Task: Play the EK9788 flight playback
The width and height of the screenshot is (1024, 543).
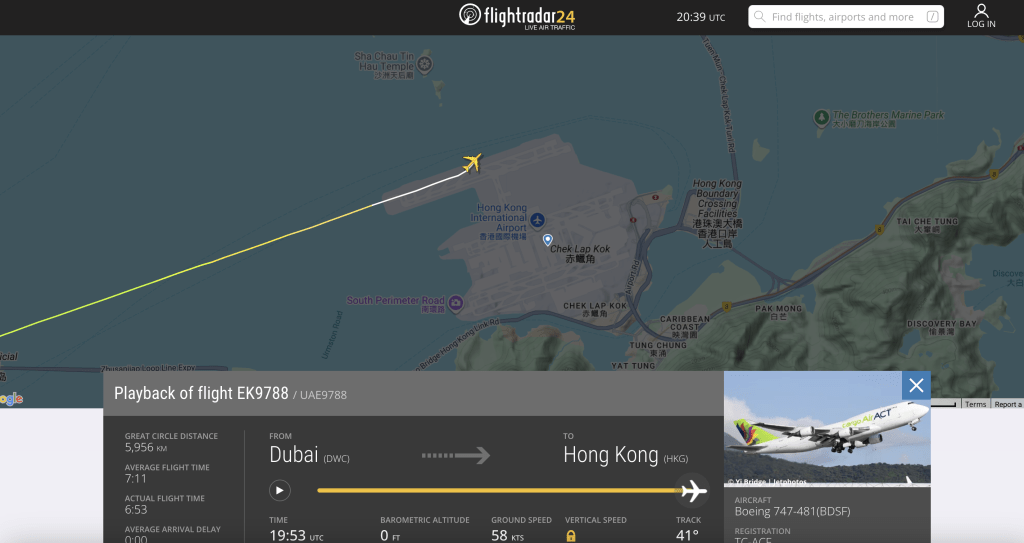Action: pyautogui.click(x=280, y=490)
